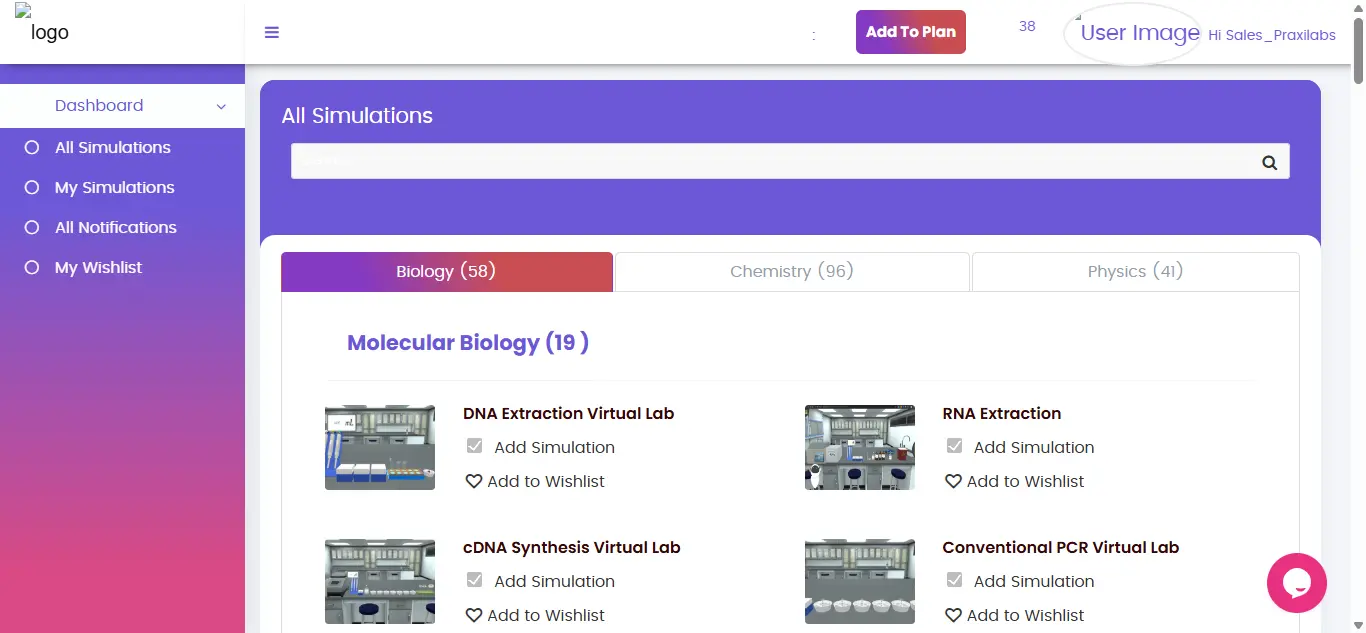Click the search magnifier icon
This screenshot has width=1366, height=633.
coord(1269,162)
